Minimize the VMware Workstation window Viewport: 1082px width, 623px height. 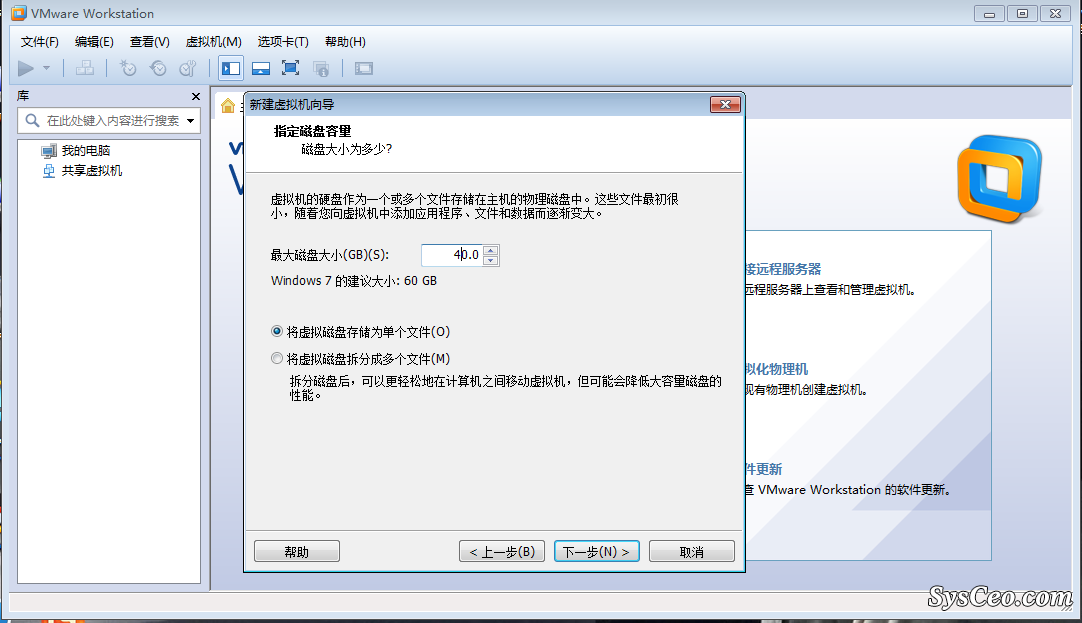(989, 14)
